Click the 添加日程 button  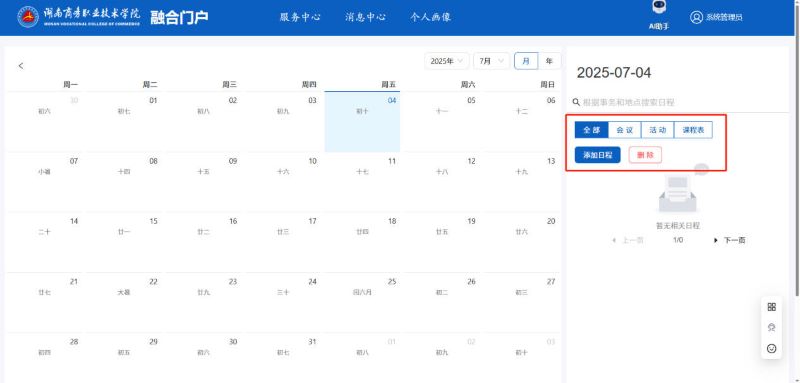point(597,155)
